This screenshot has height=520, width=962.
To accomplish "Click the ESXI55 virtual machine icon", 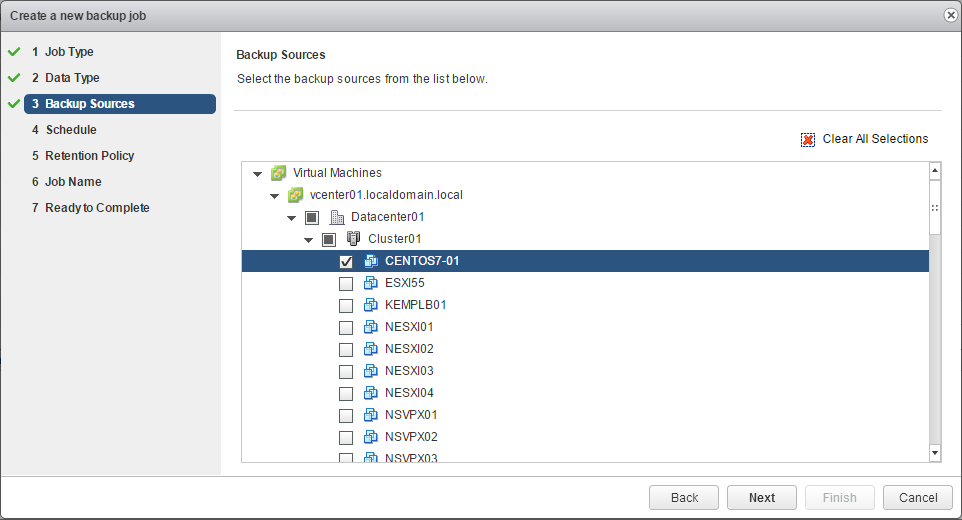I will (370, 283).
